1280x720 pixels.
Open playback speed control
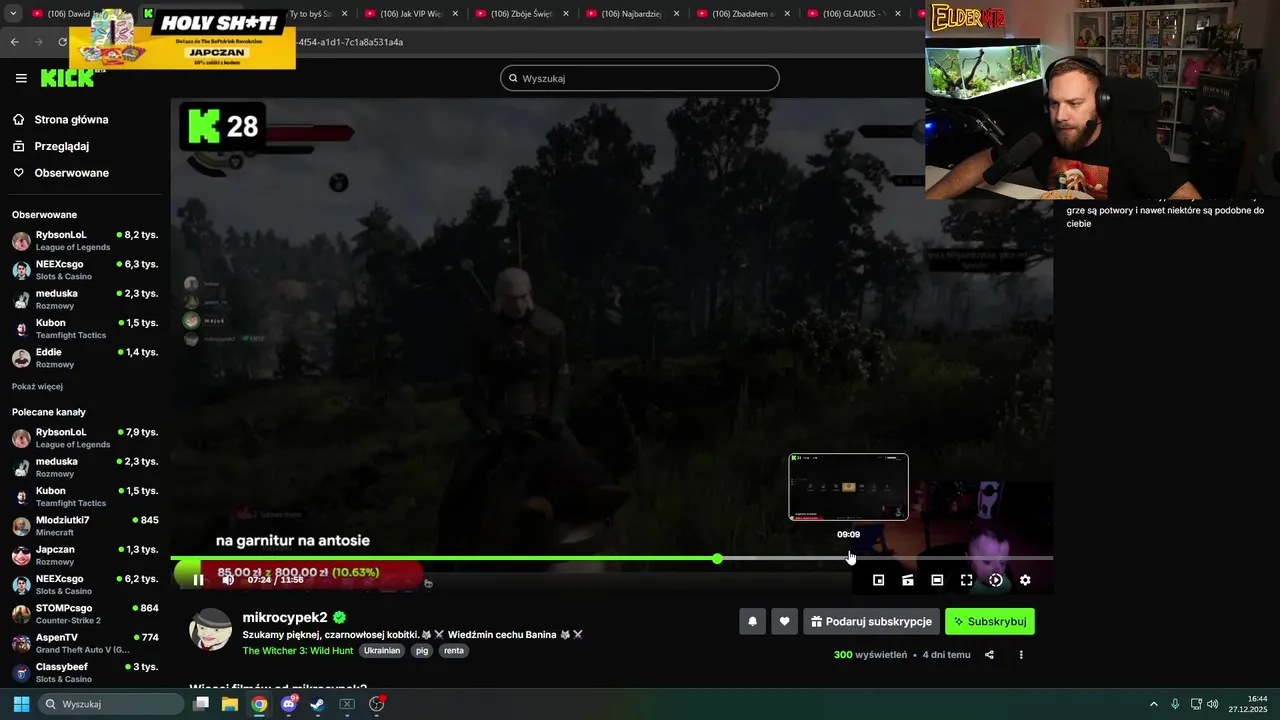pos(996,580)
